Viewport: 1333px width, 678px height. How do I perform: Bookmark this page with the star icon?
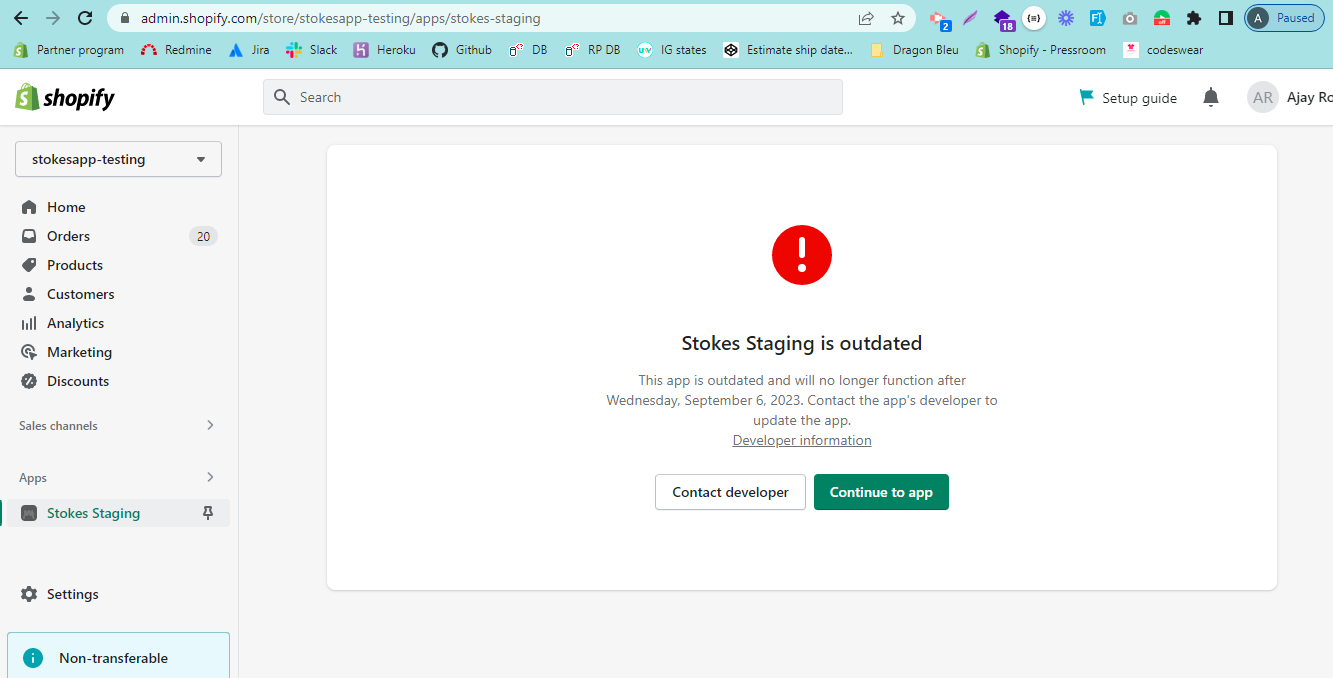898,18
